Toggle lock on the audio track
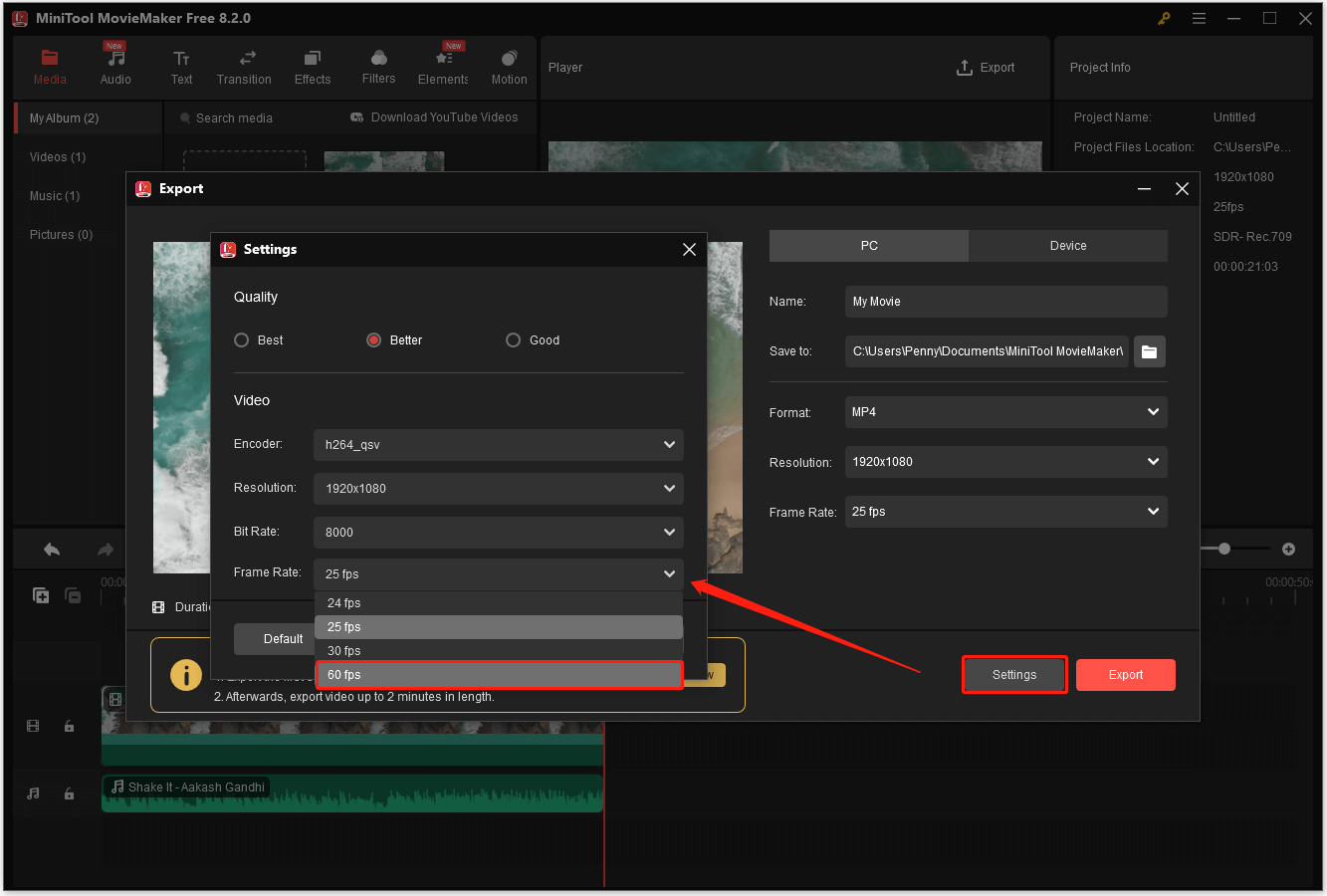 tap(69, 793)
